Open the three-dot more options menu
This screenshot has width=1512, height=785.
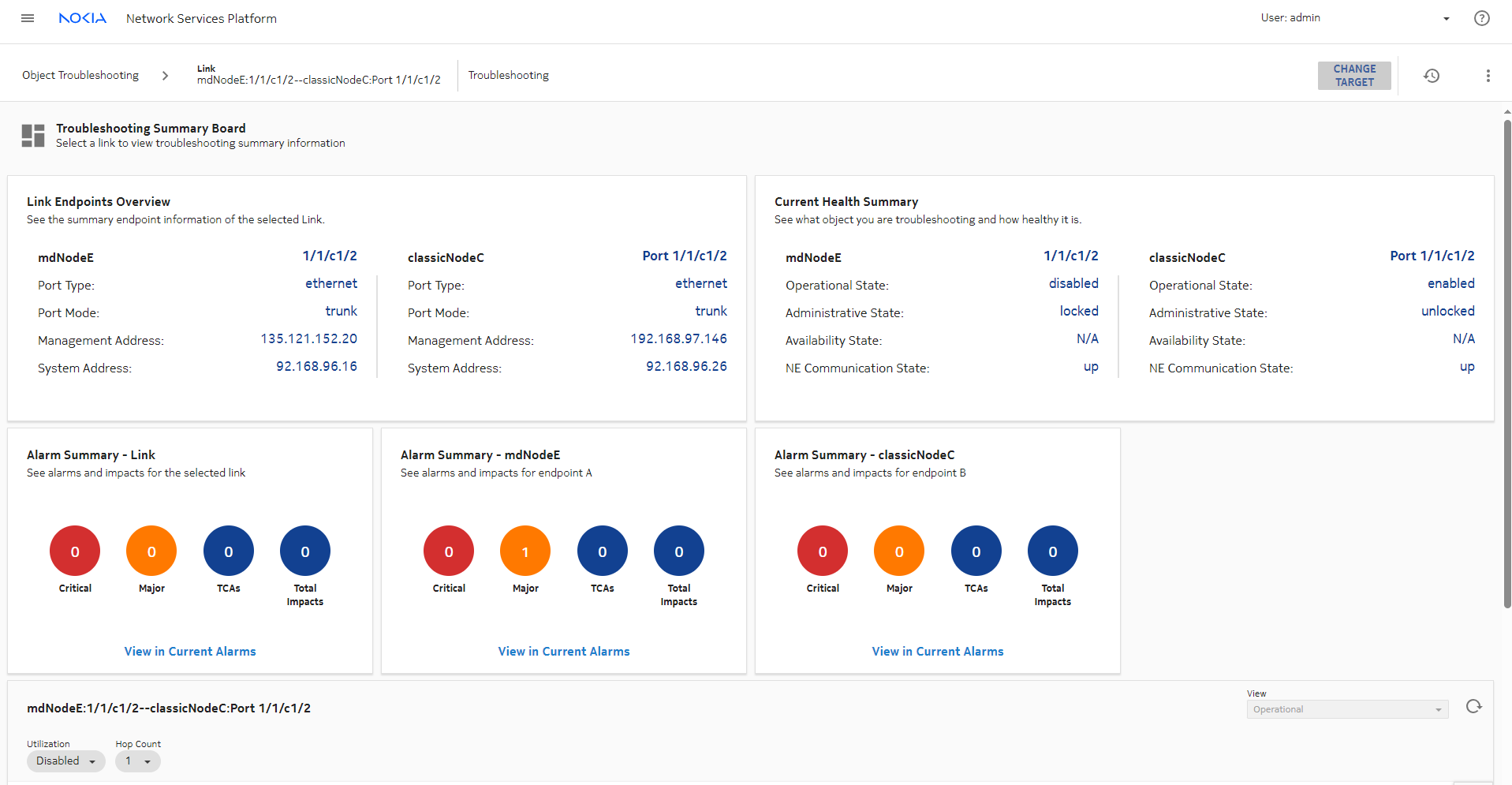1488,76
